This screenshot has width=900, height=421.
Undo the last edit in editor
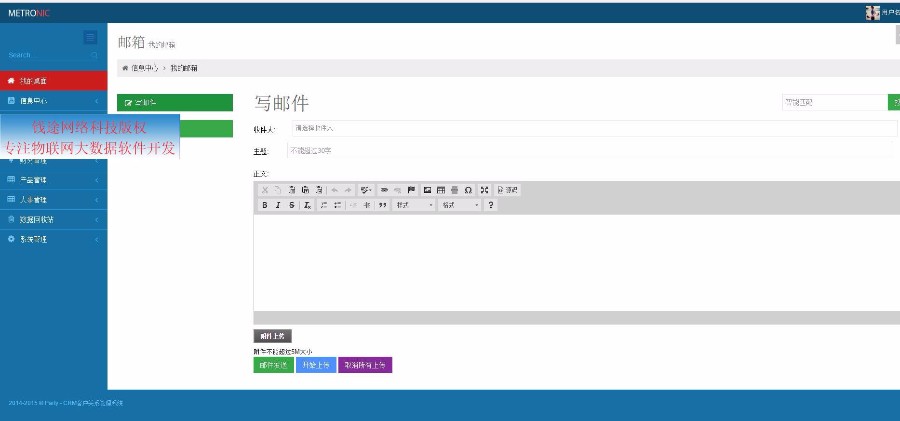pos(335,190)
